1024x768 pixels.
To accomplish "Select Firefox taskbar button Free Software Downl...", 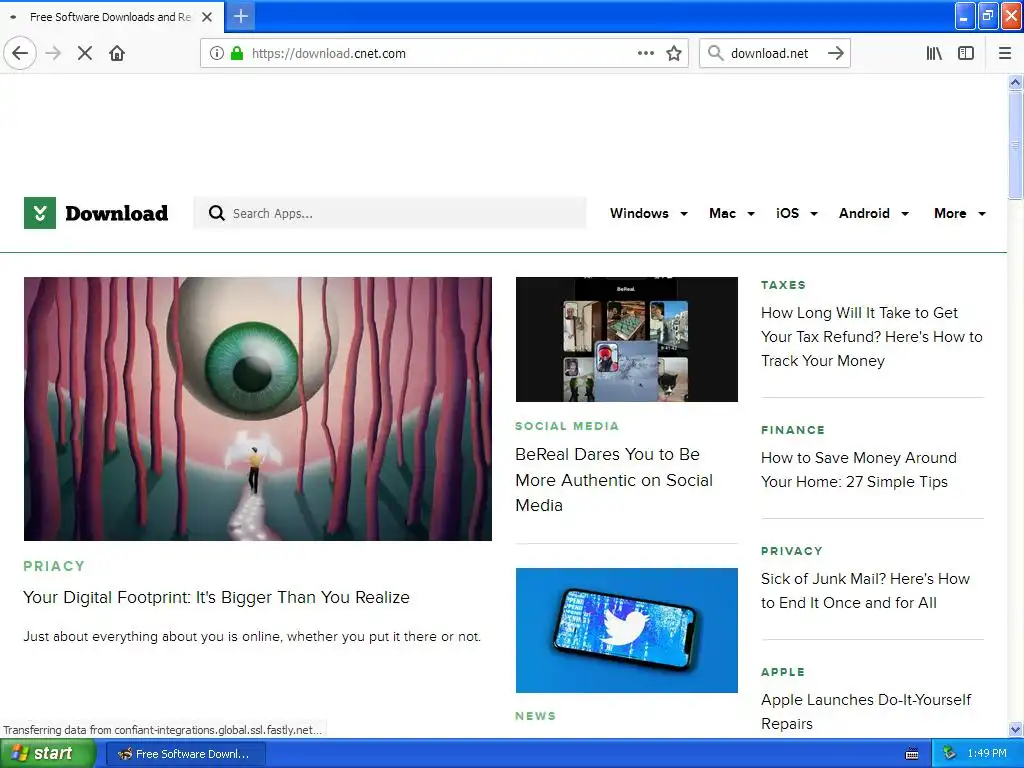I will click(x=185, y=754).
